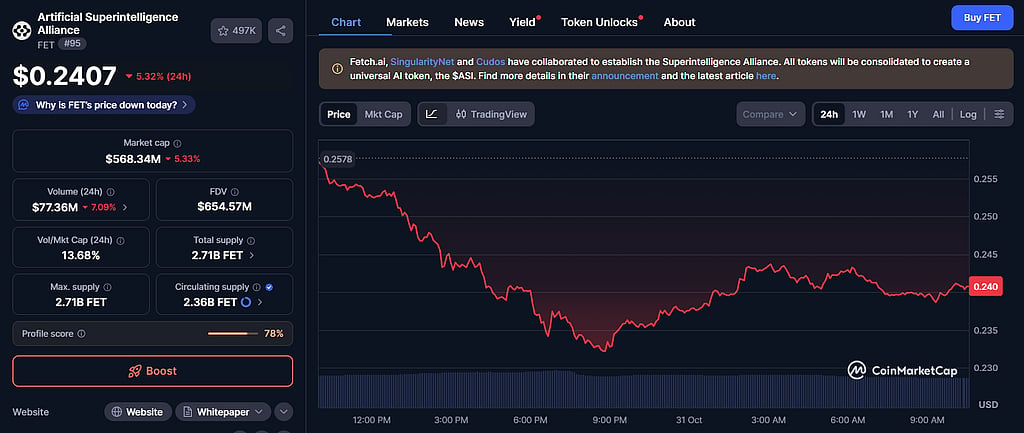Click the 0.2578 opening price label
This screenshot has width=1024, height=433.
tap(337, 159)
